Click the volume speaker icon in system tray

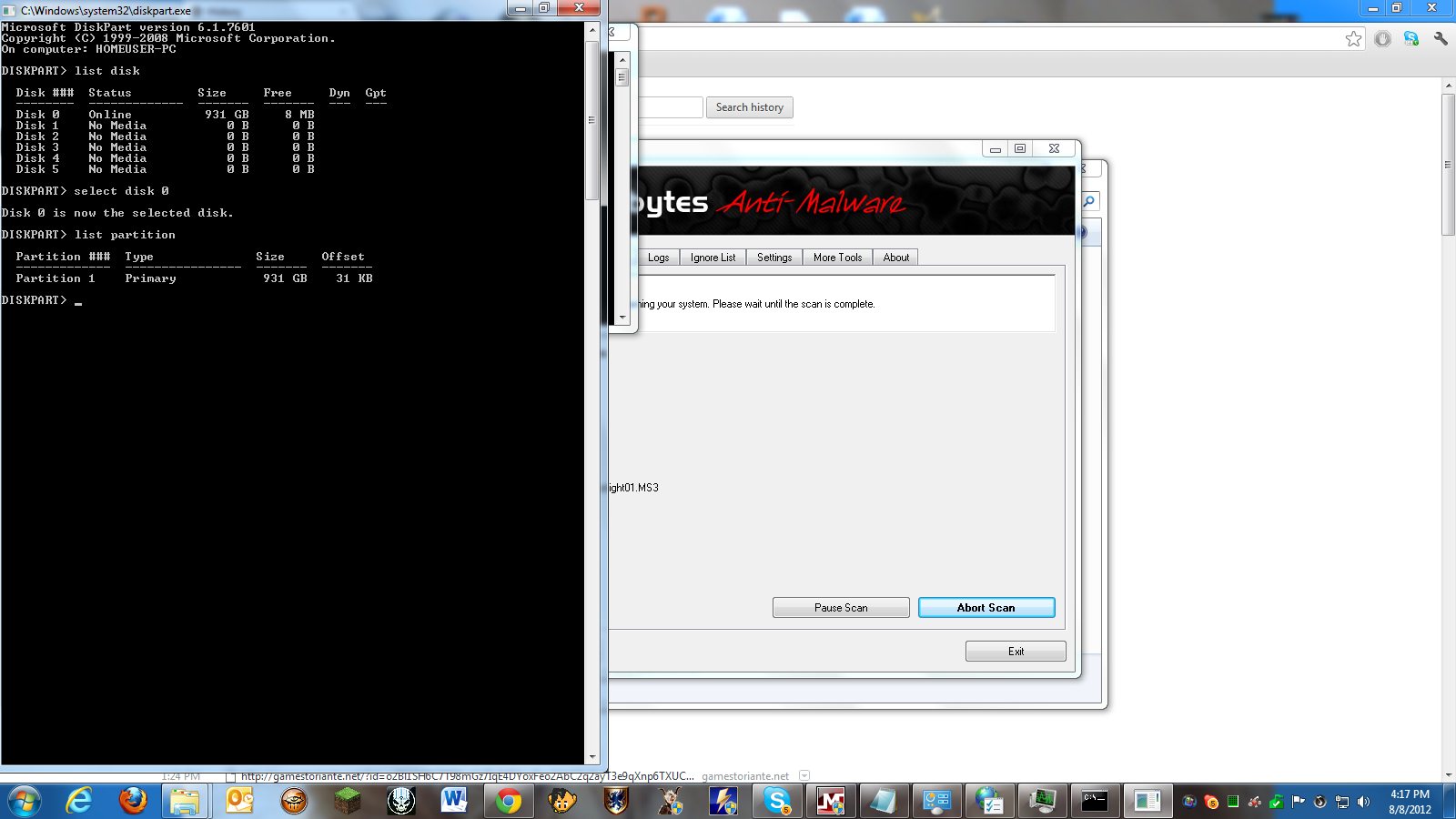click(x=1363, y=802)
